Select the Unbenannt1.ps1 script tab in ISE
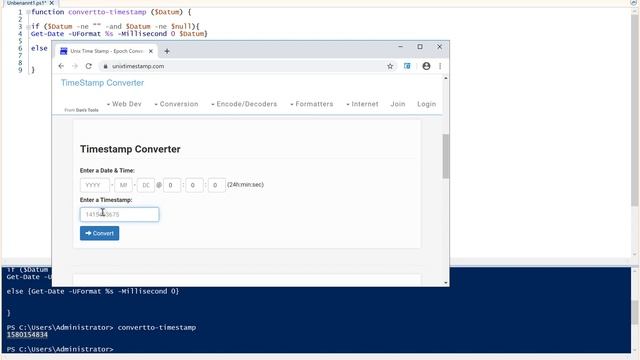Viewport: 640px width, 360px height. tap(26, 2)
